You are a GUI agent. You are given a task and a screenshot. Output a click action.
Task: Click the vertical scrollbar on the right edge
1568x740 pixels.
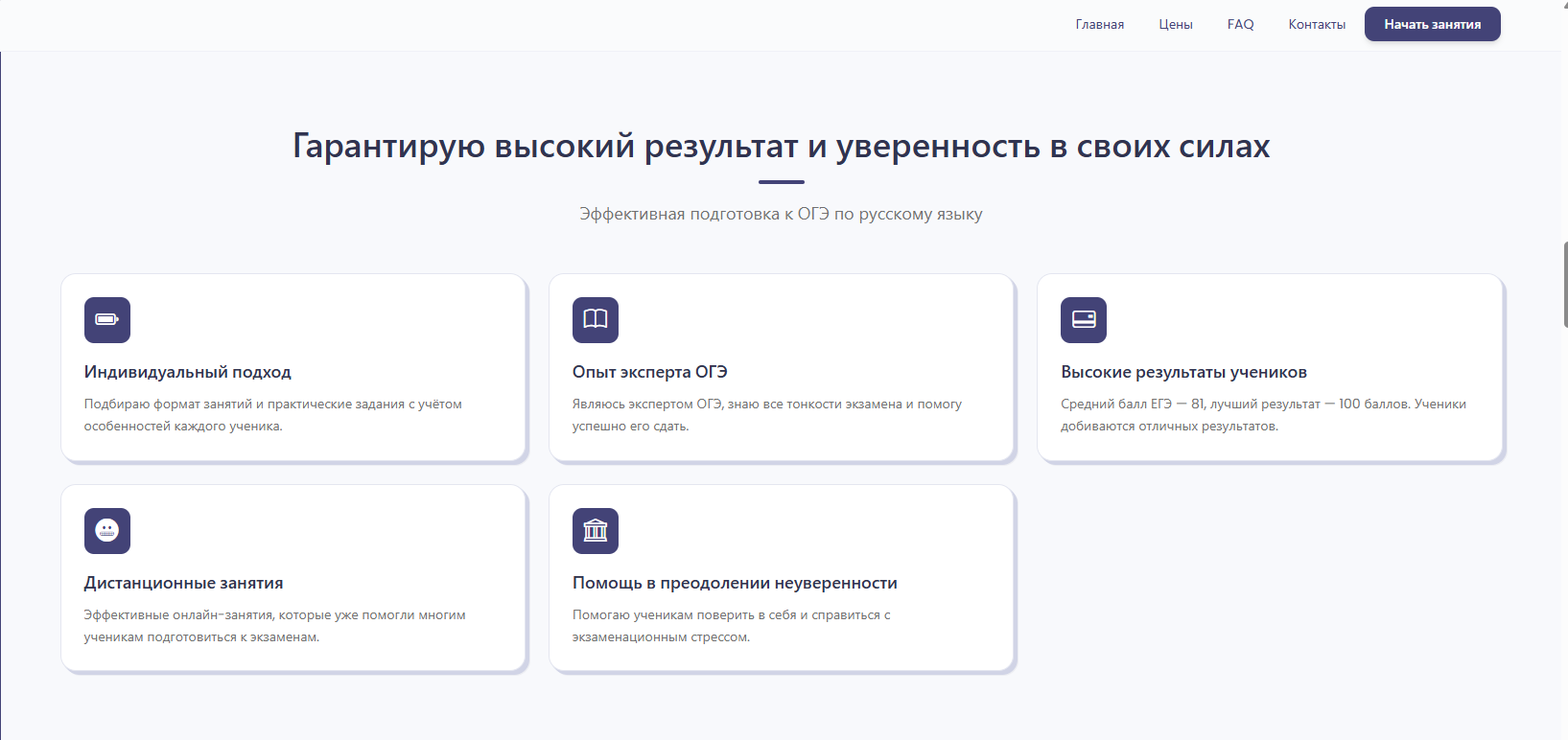pyautogui.click(x=1564, y=285)
